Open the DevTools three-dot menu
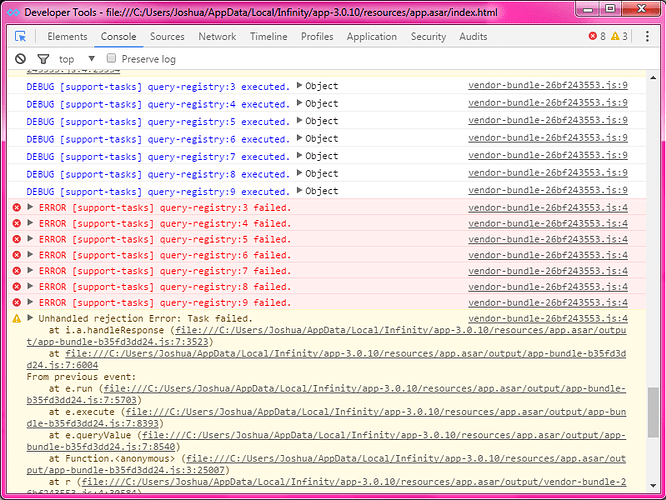The height and width of the screenshot is (500, 666). (x=646, y=37)
